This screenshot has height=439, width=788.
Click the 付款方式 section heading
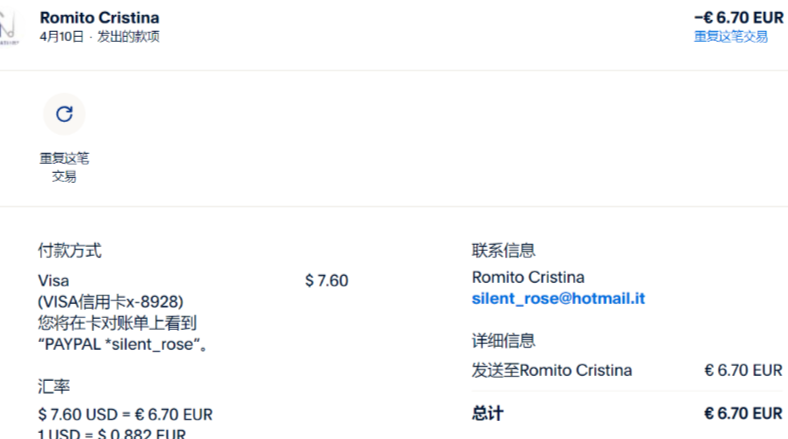click(x=69, y=251)
